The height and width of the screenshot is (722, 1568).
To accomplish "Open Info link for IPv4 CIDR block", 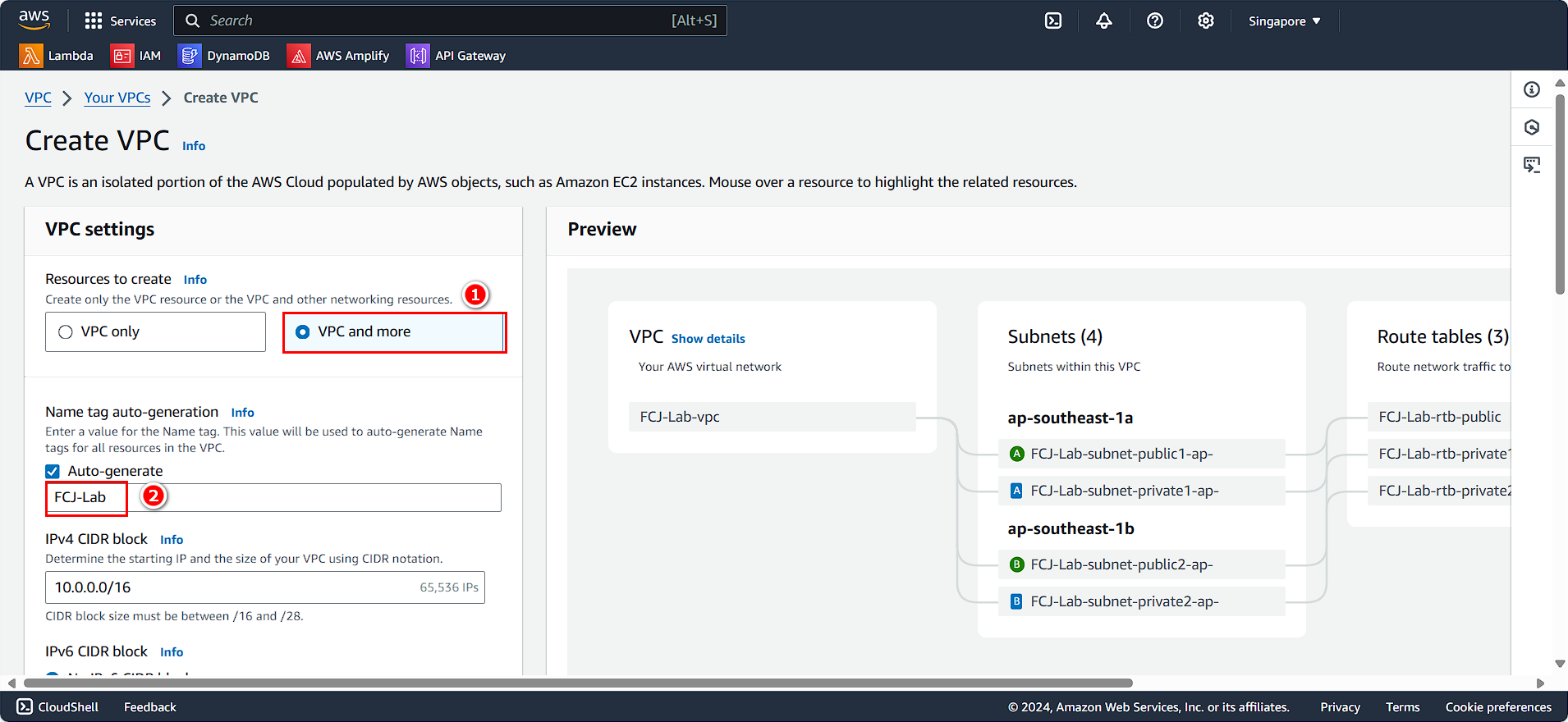I will 172,540.
